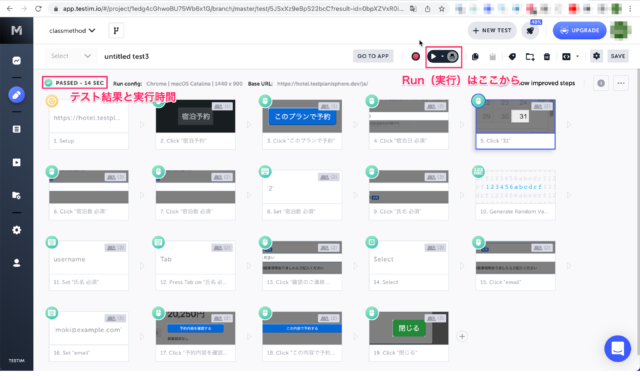The width and height of the screenshot is (640, 380).
Task: Click the browser back arrow
Action: 10,9
